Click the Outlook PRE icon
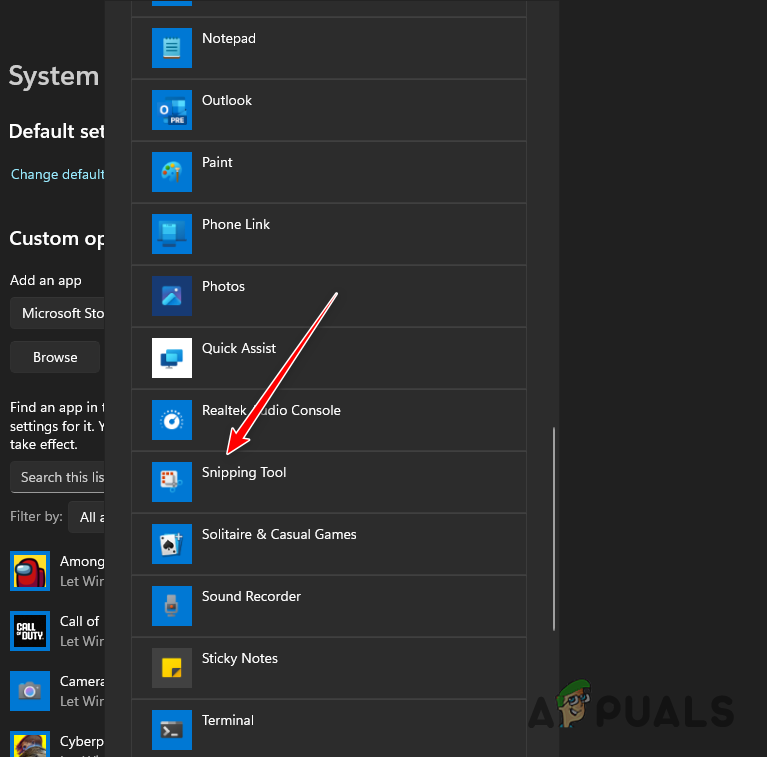767x757 pixels. (172, 110)
